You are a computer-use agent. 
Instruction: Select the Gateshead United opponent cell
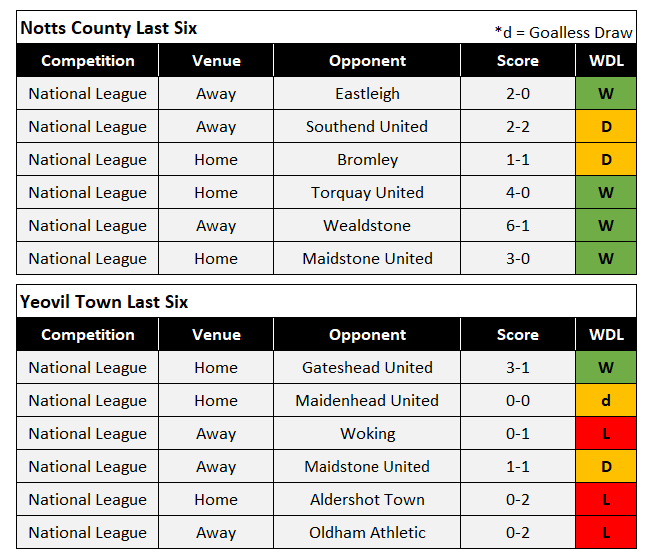tap(367, 368)
